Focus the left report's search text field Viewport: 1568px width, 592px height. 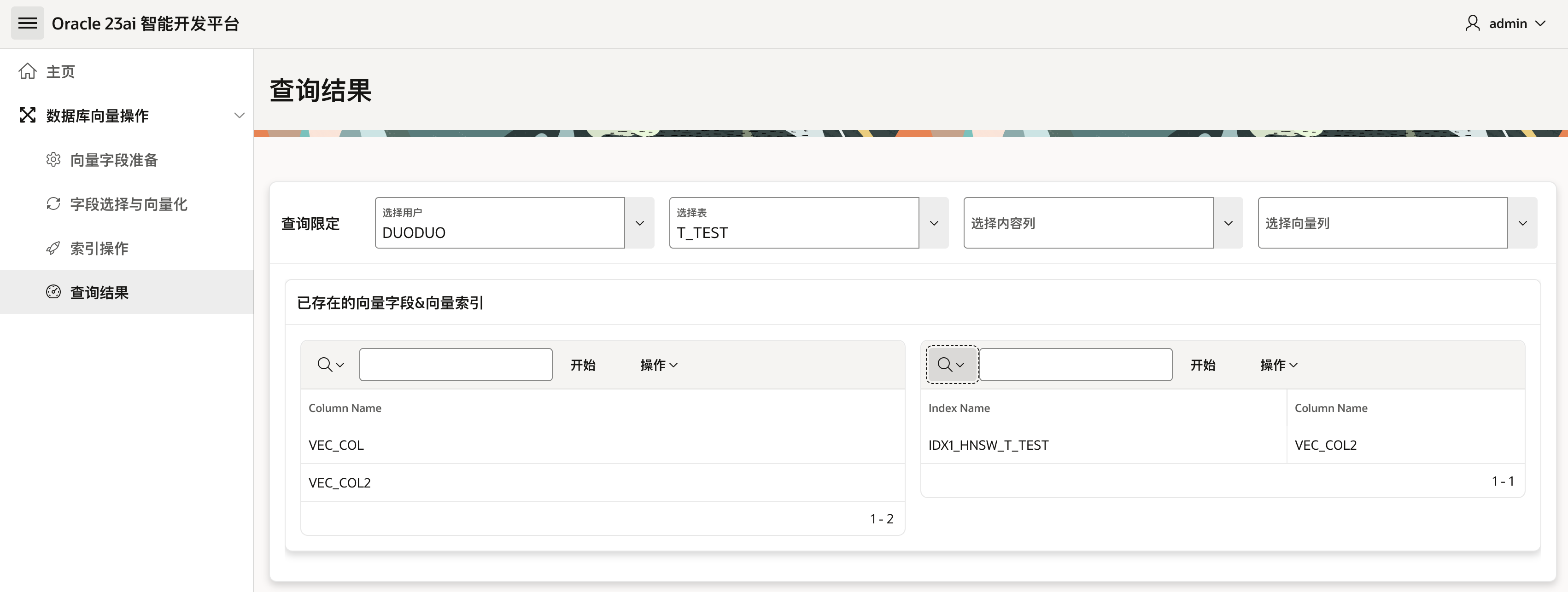pyautogui.click(x=455, y=365)
